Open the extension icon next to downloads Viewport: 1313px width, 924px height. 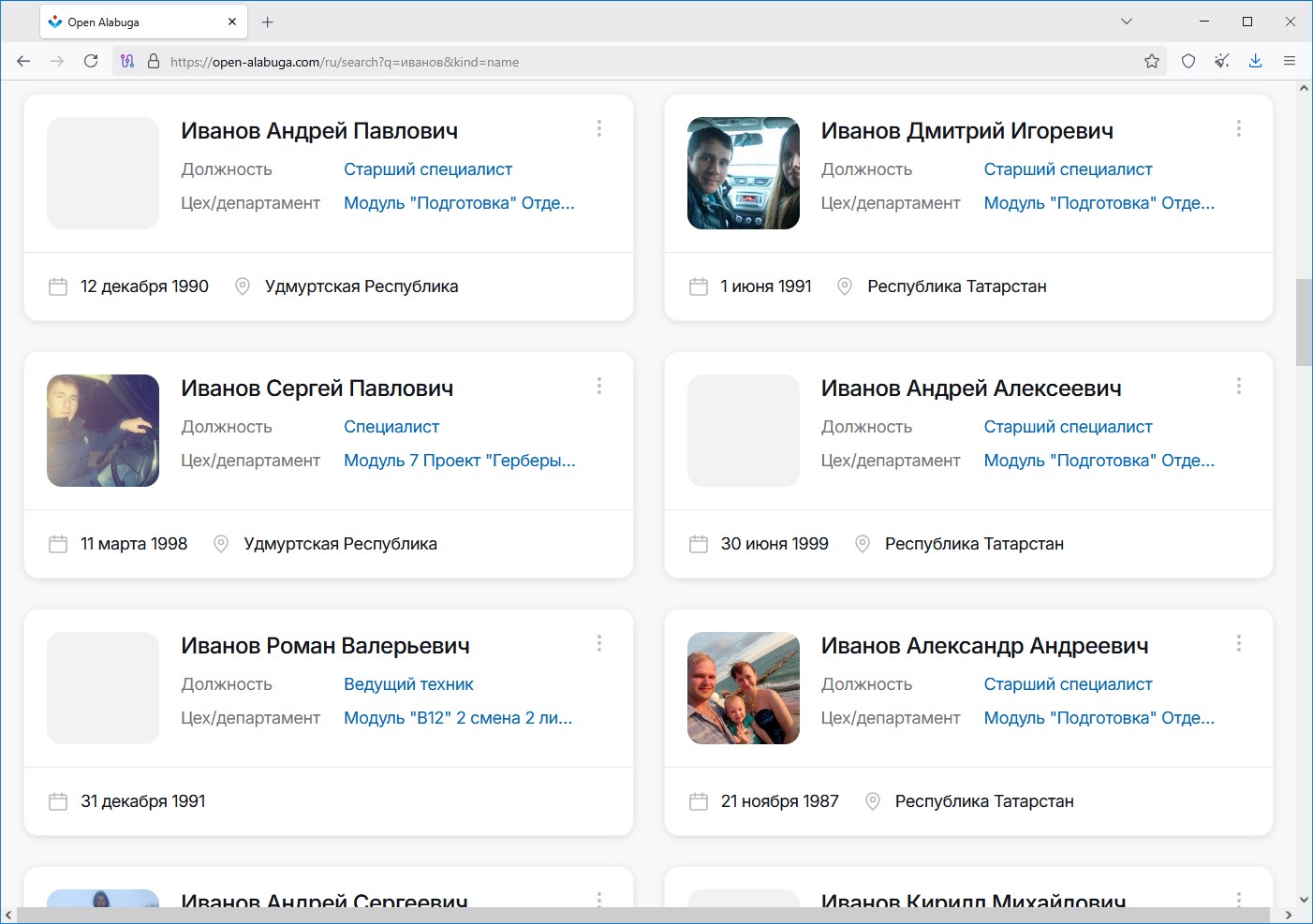click(x=1222, y=61)
